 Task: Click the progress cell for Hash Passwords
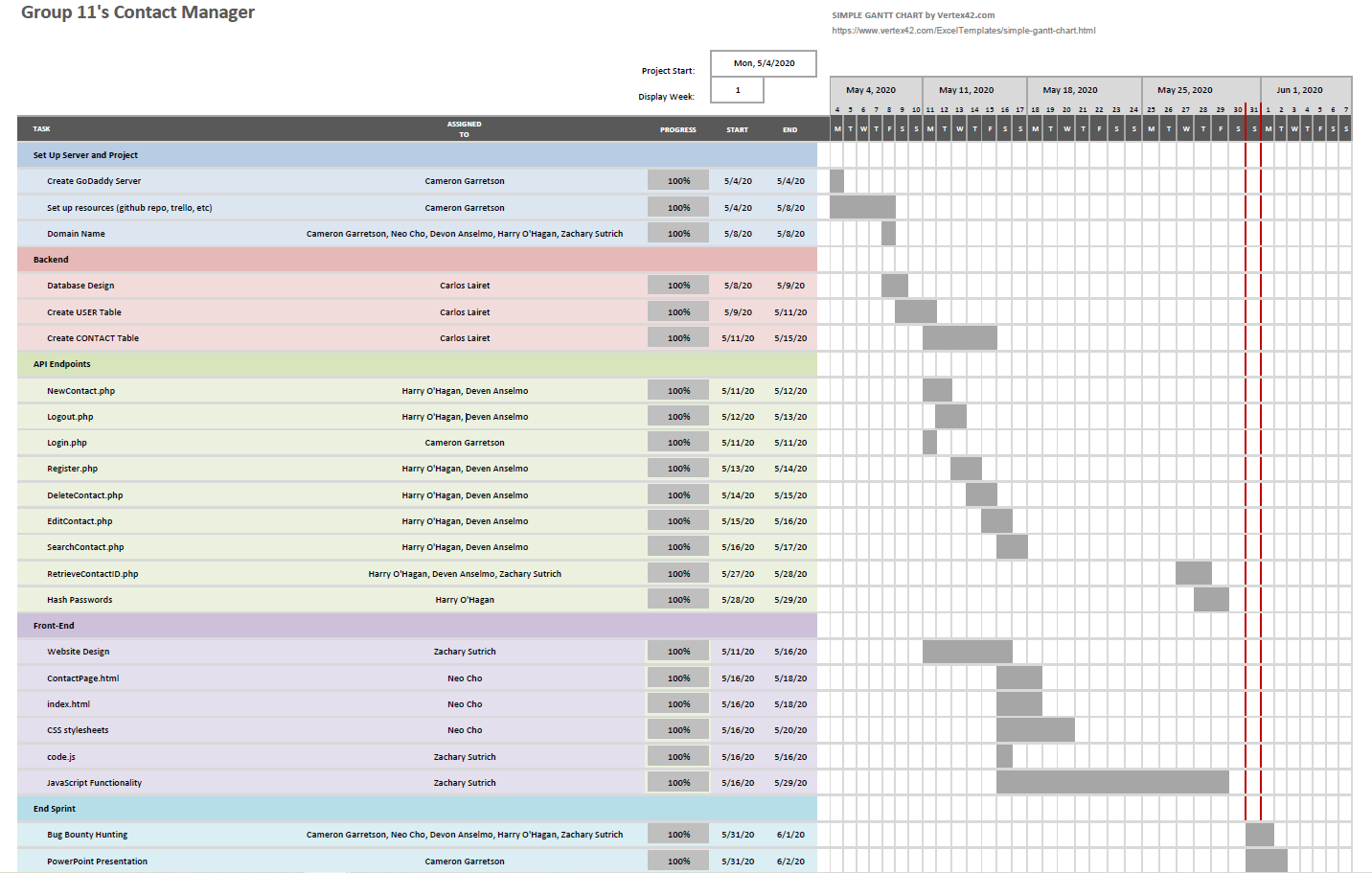coord(678,600)
